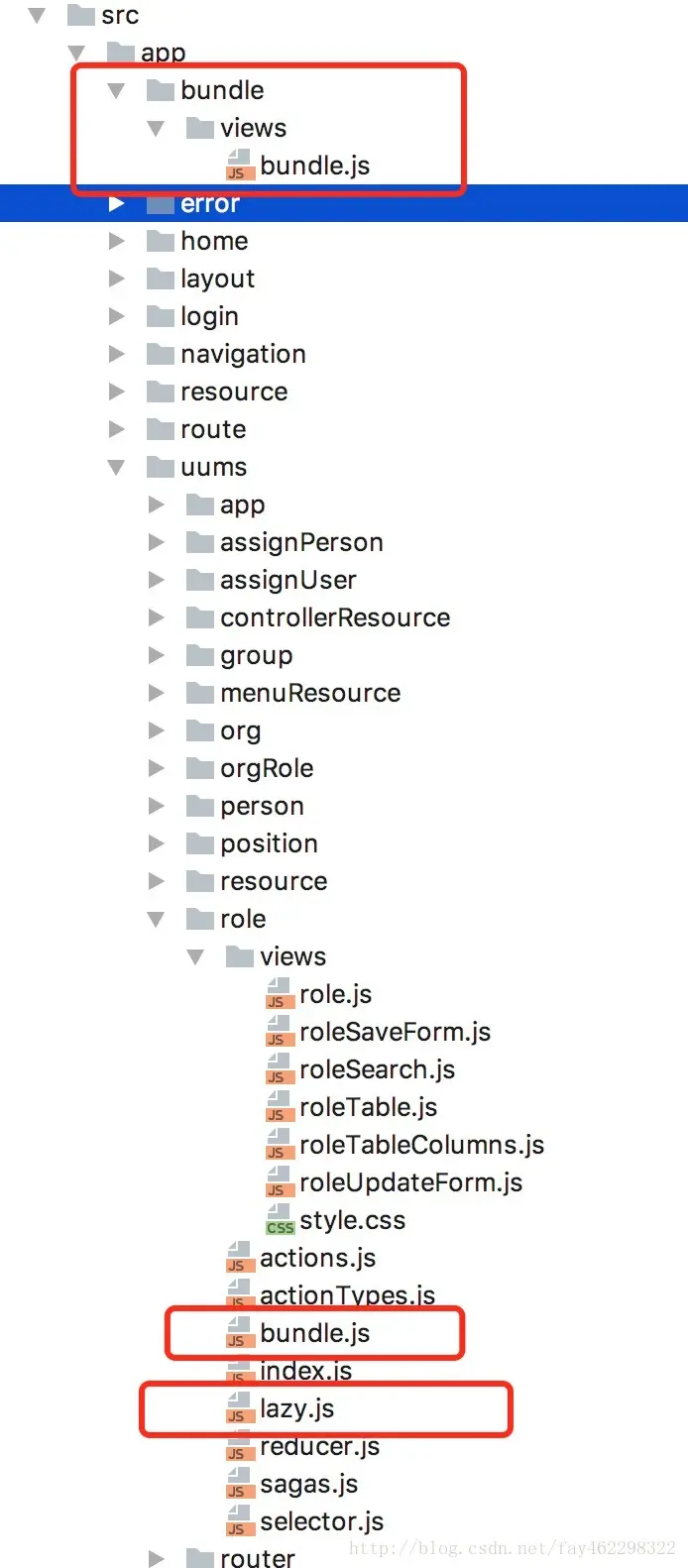Expand the login folder arrow
Viewport: 688px width, 1568px height.
[117, 316]
